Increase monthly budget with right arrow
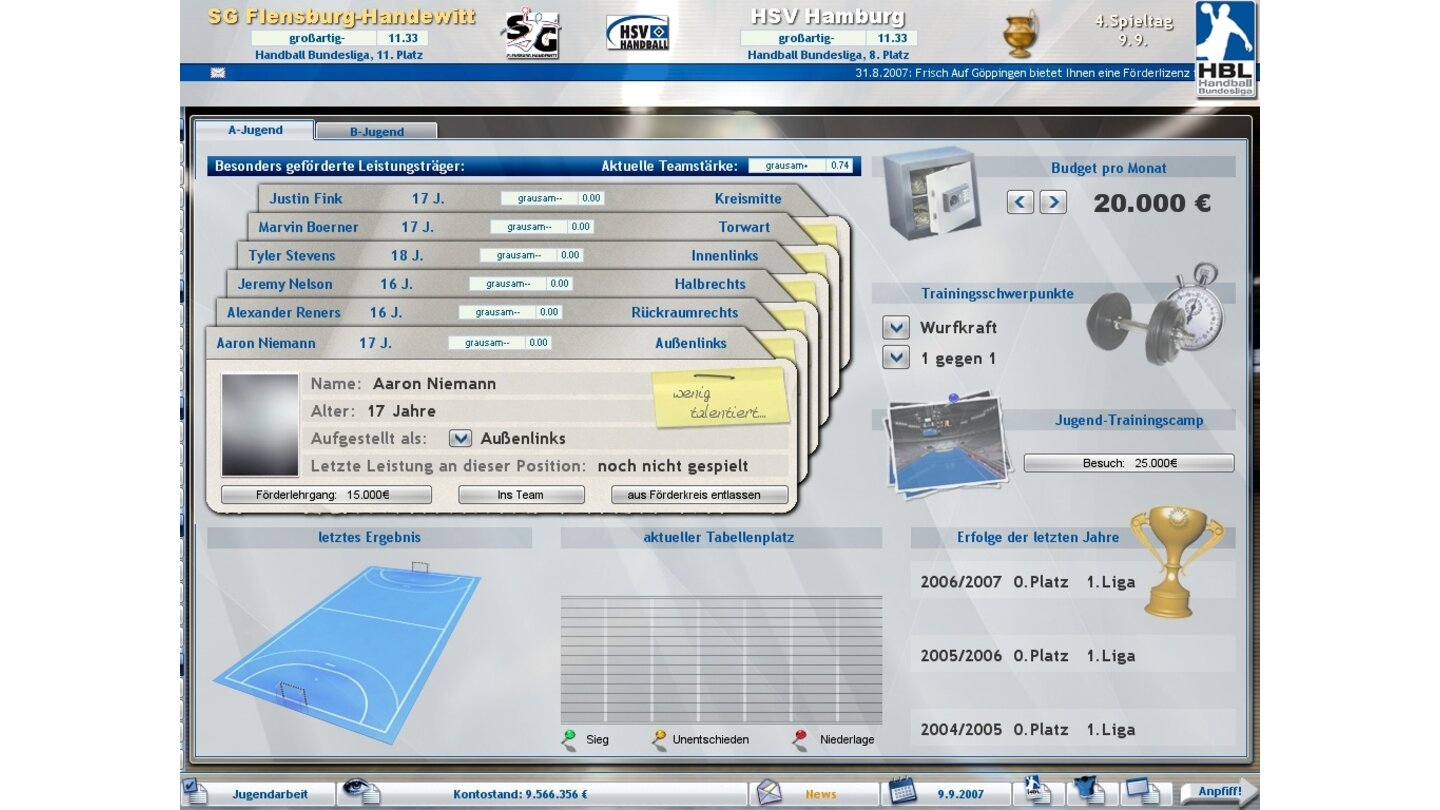This screenshot has width=1440, height=810. coord(1053,203)
